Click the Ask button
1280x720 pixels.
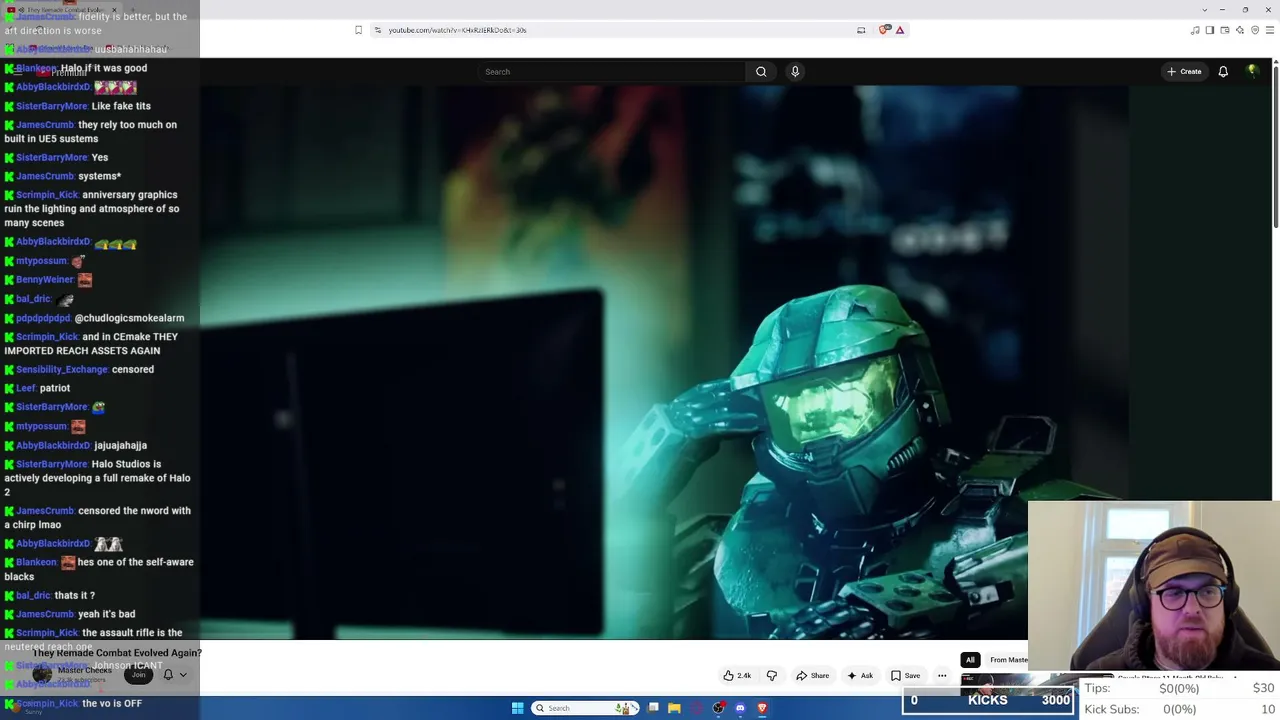pos(860,676)
